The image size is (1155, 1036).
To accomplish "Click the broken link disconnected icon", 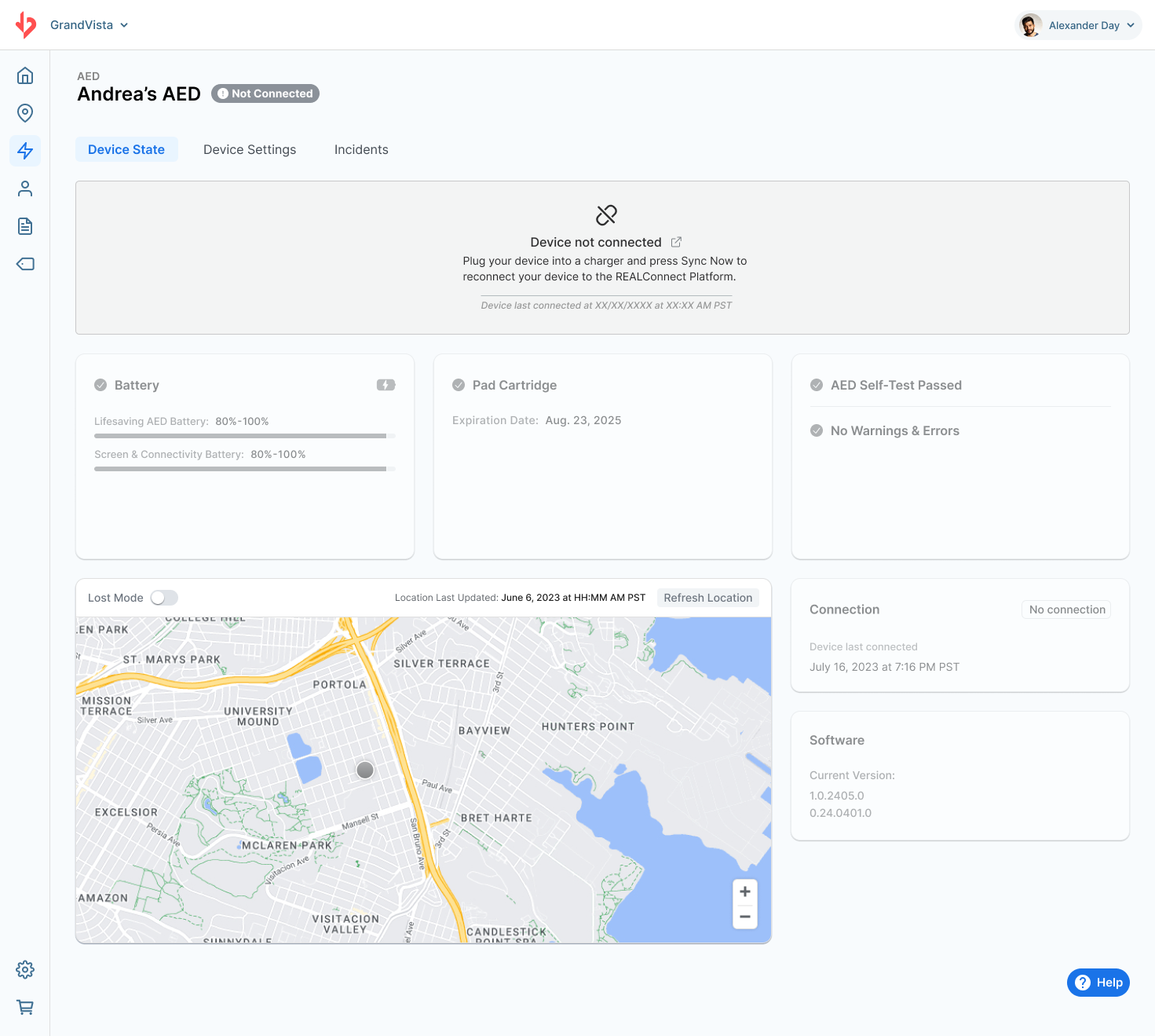I will click(x=606, y=214).
